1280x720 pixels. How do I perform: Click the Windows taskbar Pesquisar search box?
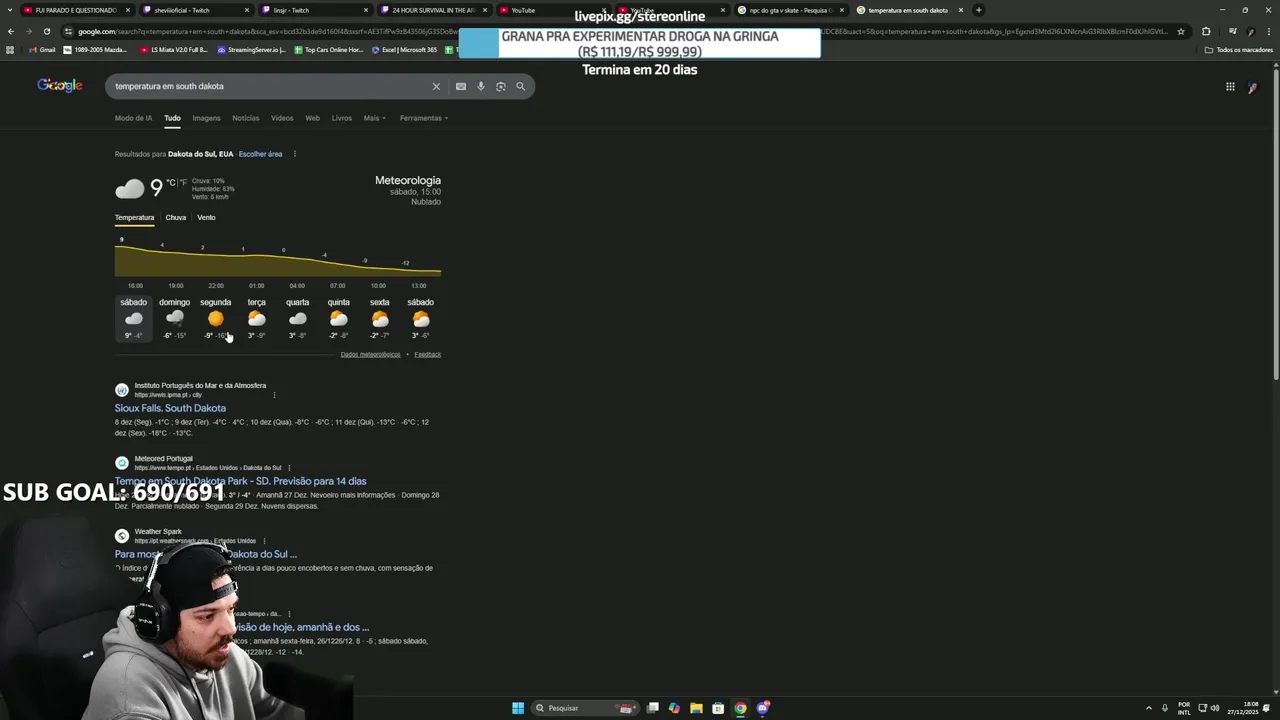(586, 708)
